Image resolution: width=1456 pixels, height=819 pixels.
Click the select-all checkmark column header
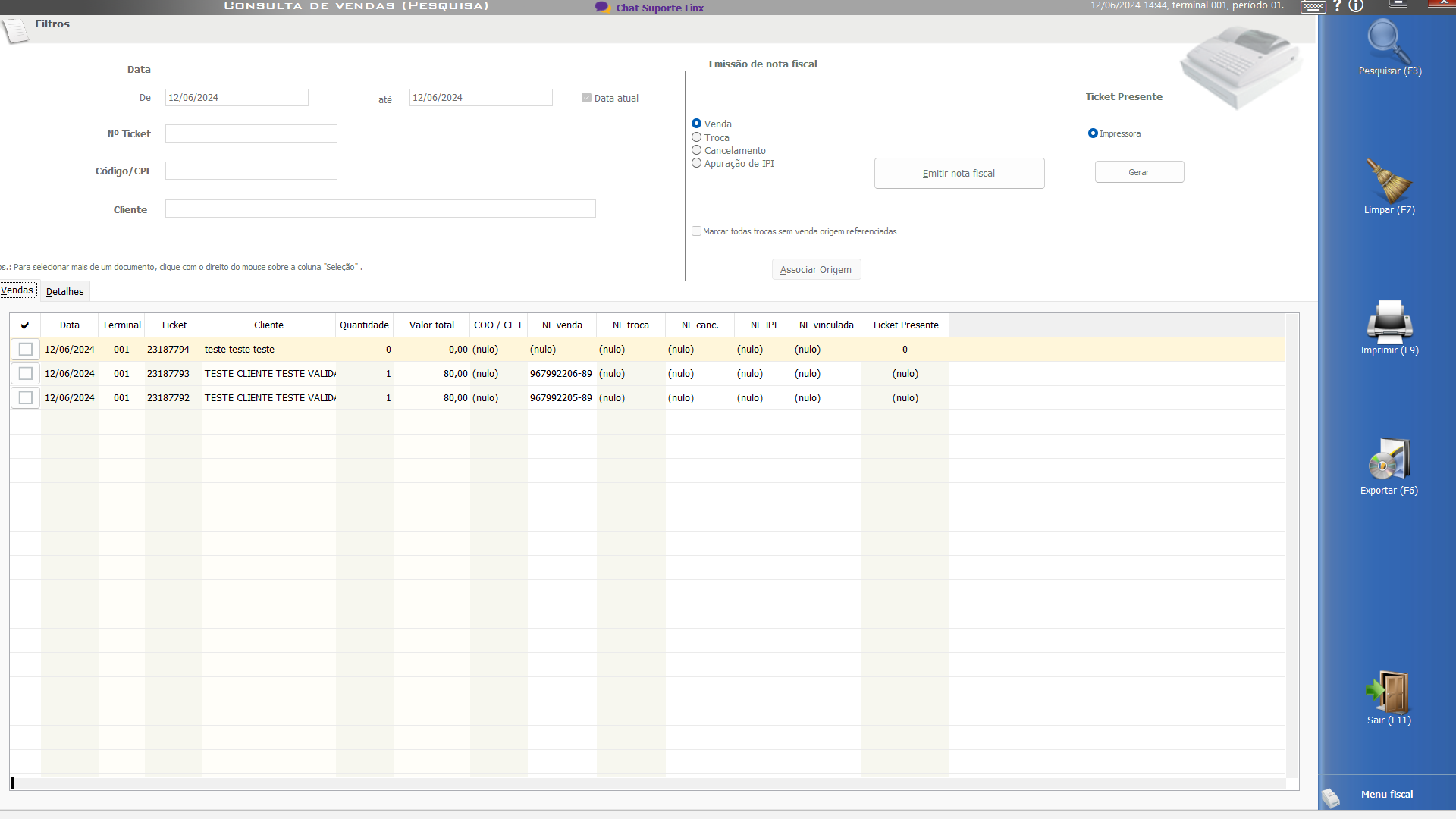click(x=25, y=325)
